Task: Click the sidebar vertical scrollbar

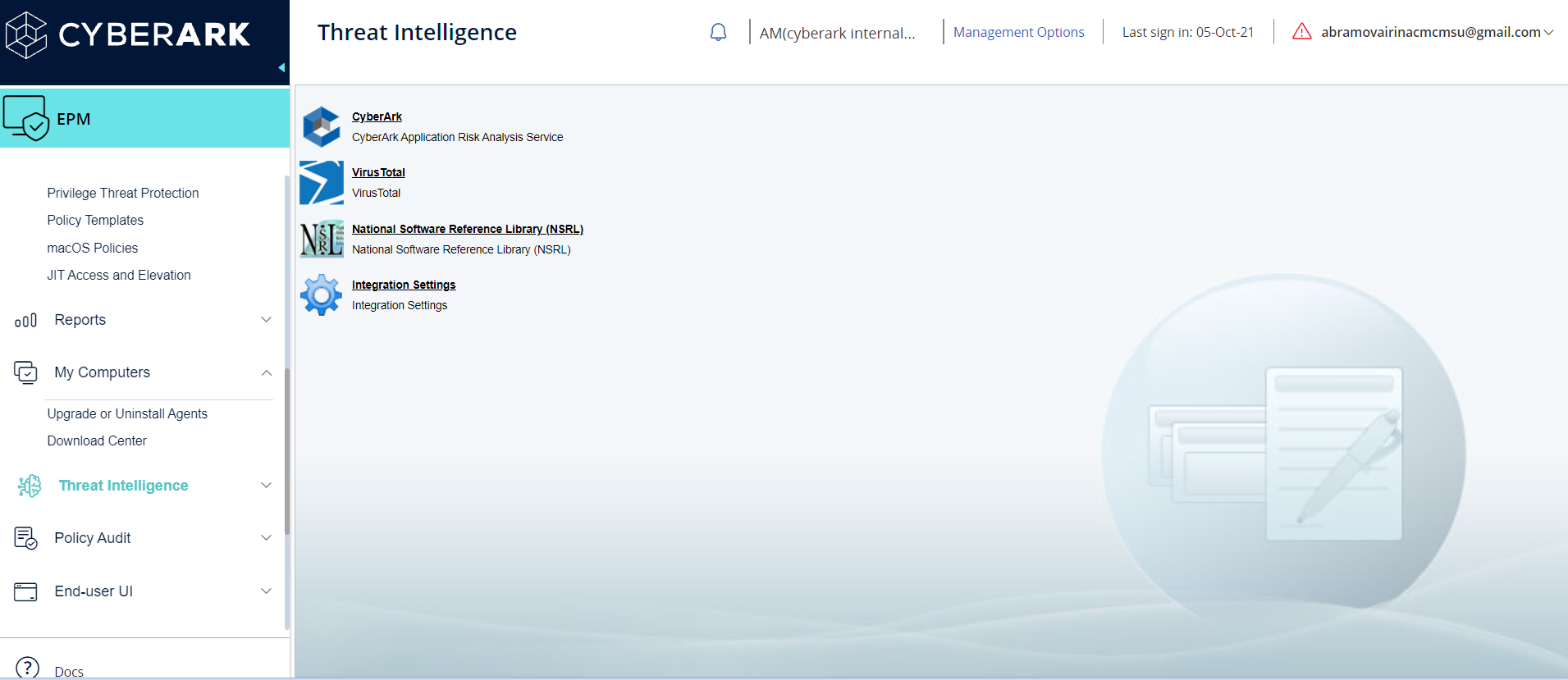Action: click(287, 451)
